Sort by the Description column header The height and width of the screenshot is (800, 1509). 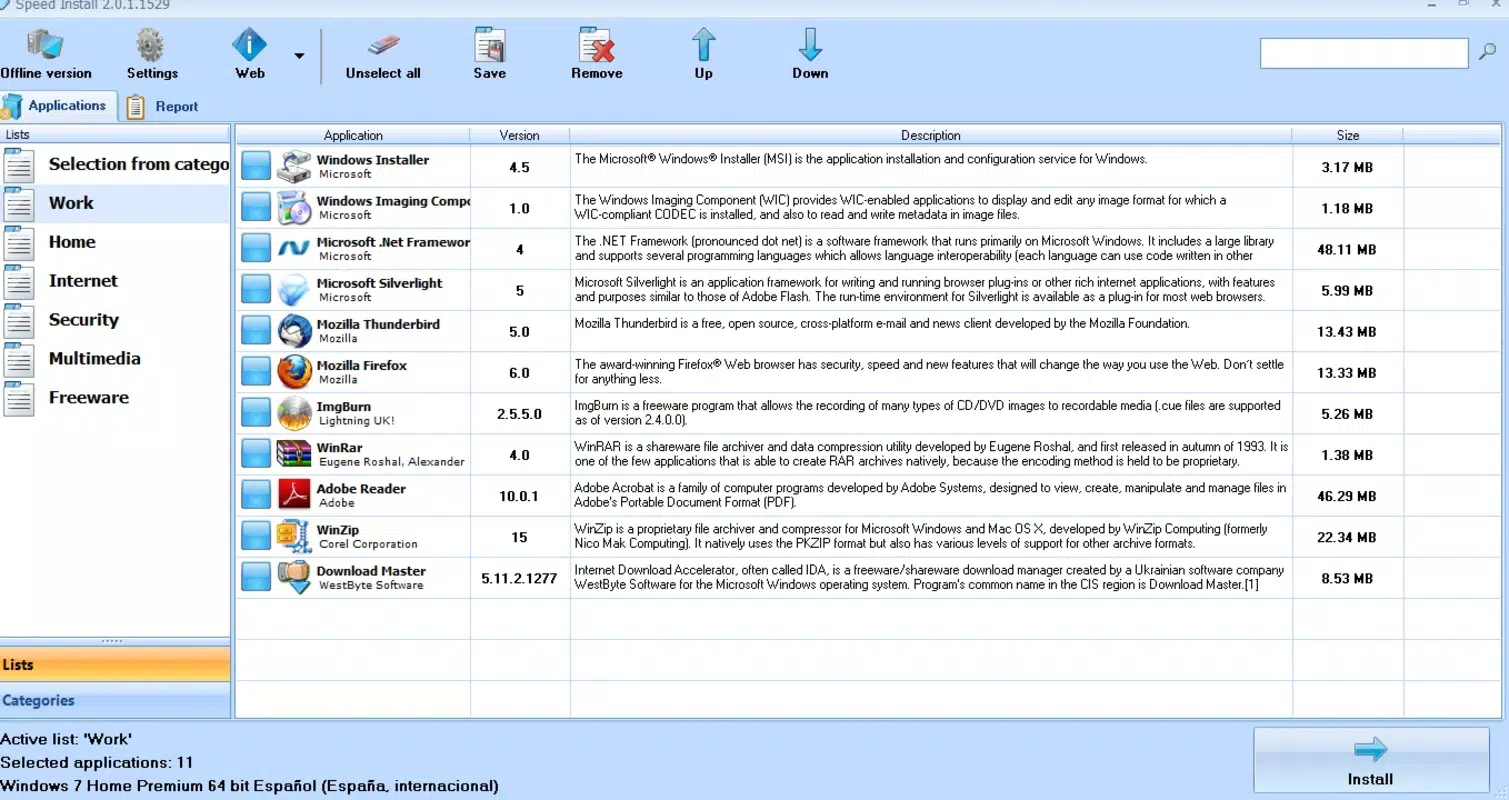coord(931,135)
